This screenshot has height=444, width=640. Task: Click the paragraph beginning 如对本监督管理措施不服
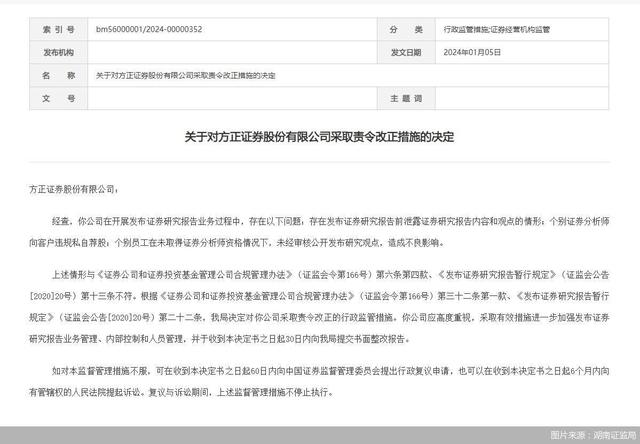319,382
